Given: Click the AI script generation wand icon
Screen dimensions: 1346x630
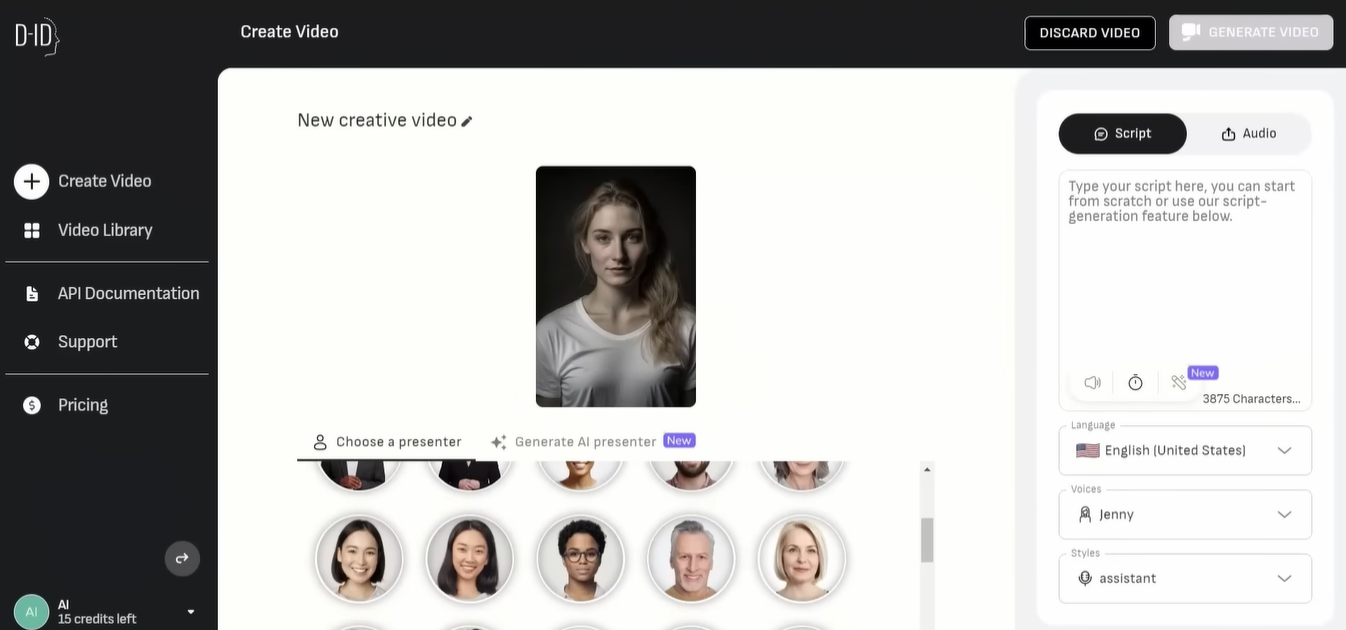Looking at the screenshot, I should 1179,382.
